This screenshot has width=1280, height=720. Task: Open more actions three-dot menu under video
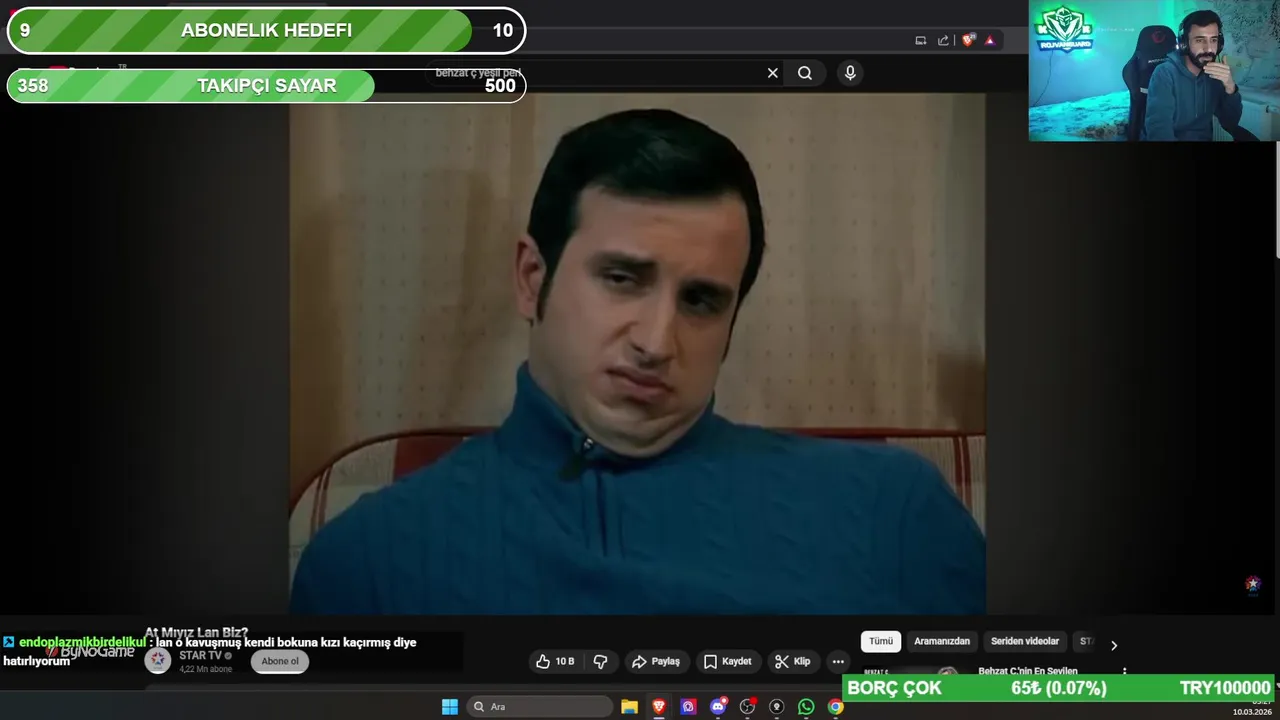pyautogui.click(x=838, y=661)
